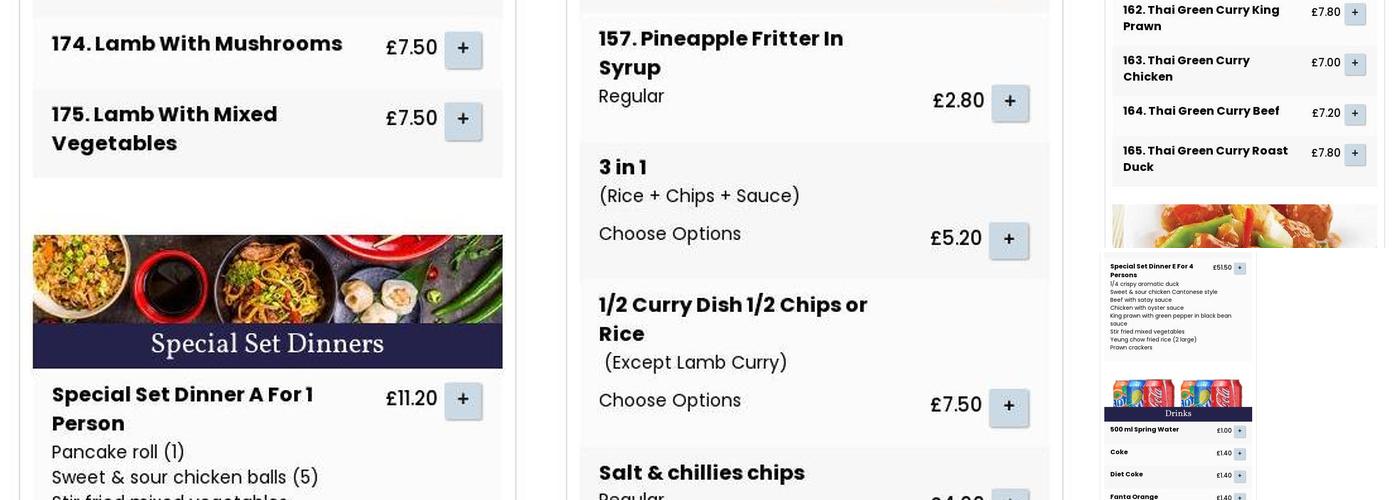Add Thai Green Curry Roast Duck

[1355, 153]
